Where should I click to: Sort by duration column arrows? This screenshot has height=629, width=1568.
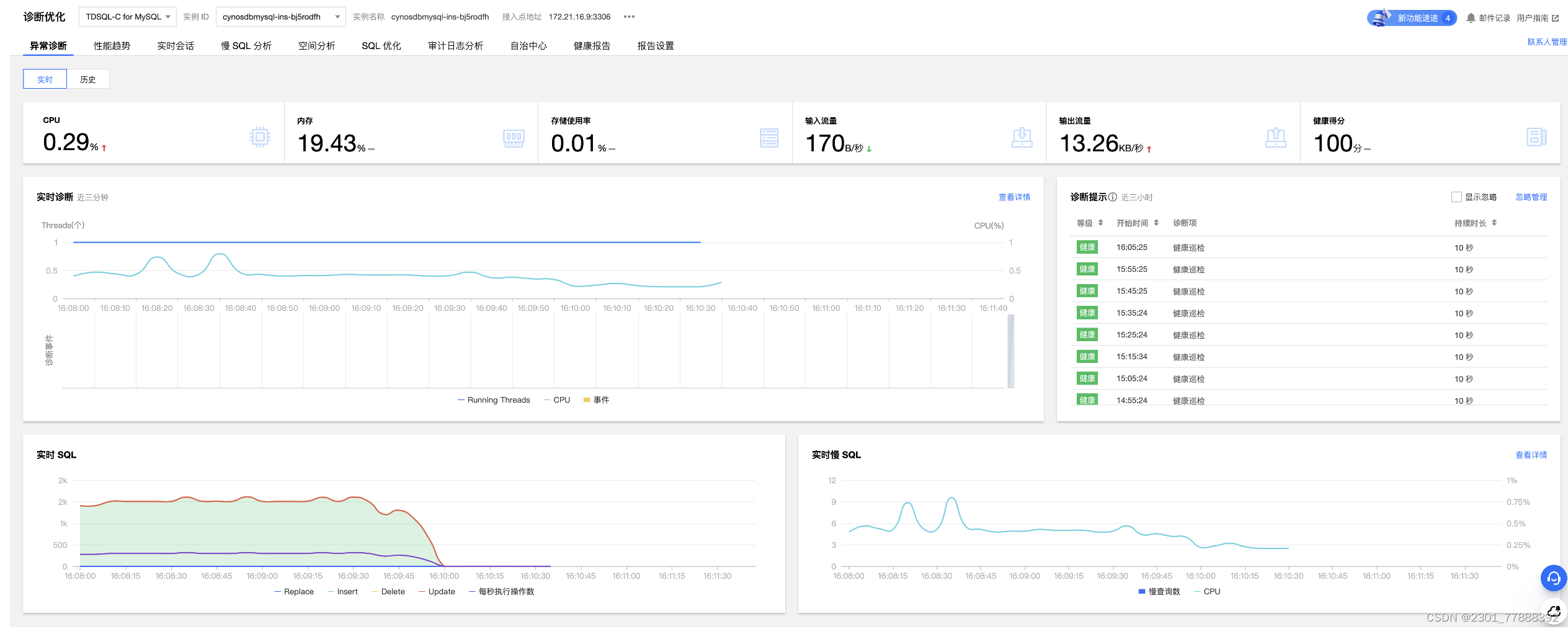1494,223
